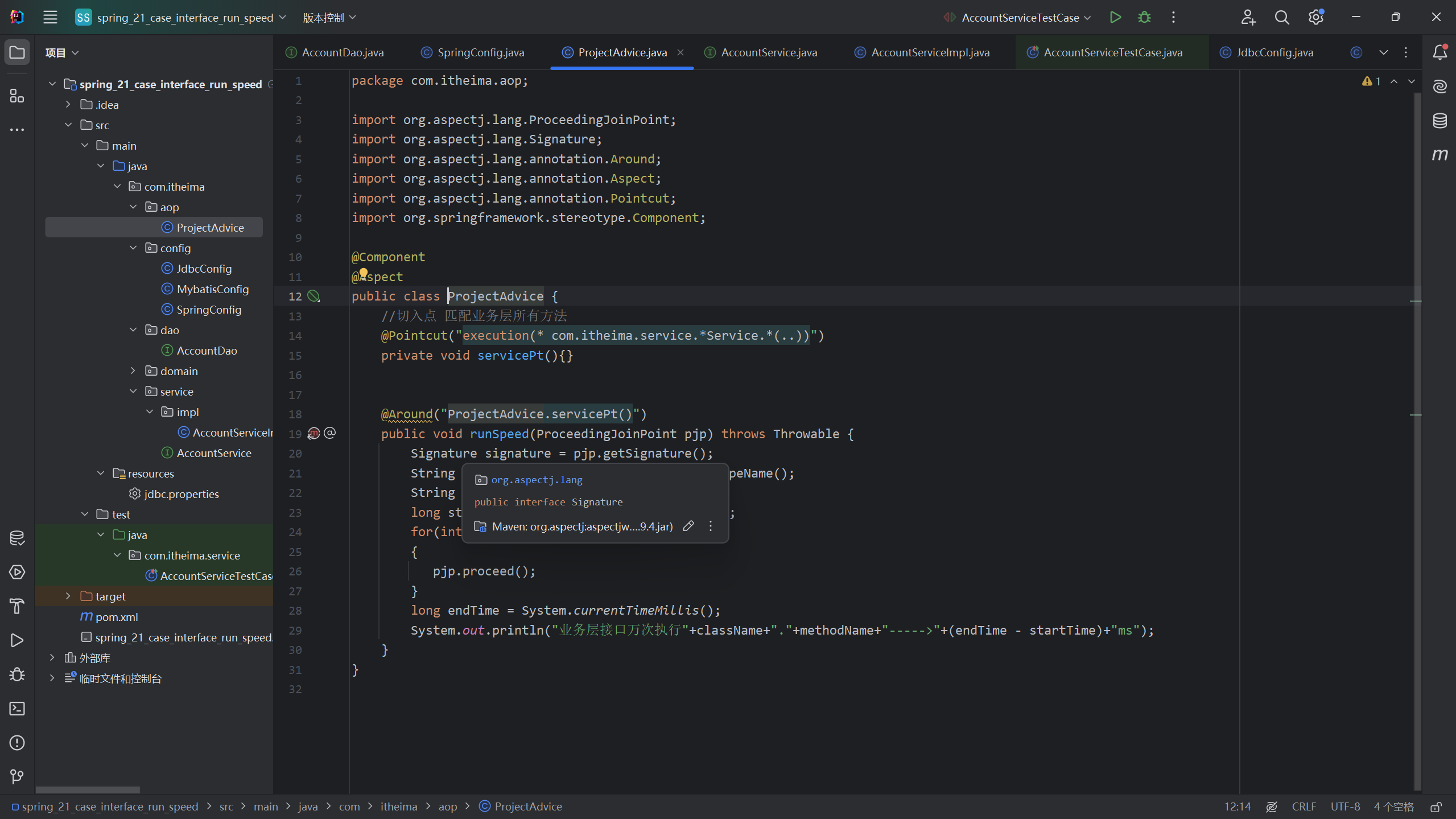Click aop breadcrumb in navigation bar
Image resolution: width=1456 pixels, height=819 pixels.
click(x=447, y=807)
